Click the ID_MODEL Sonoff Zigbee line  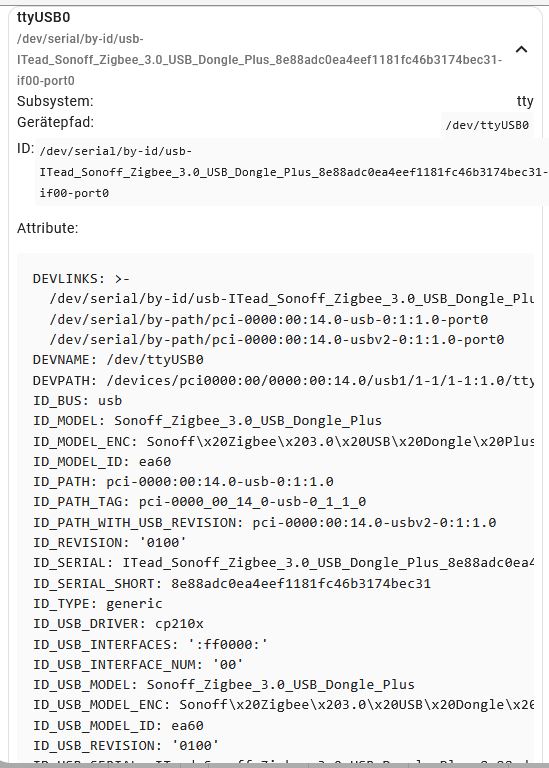207,421
